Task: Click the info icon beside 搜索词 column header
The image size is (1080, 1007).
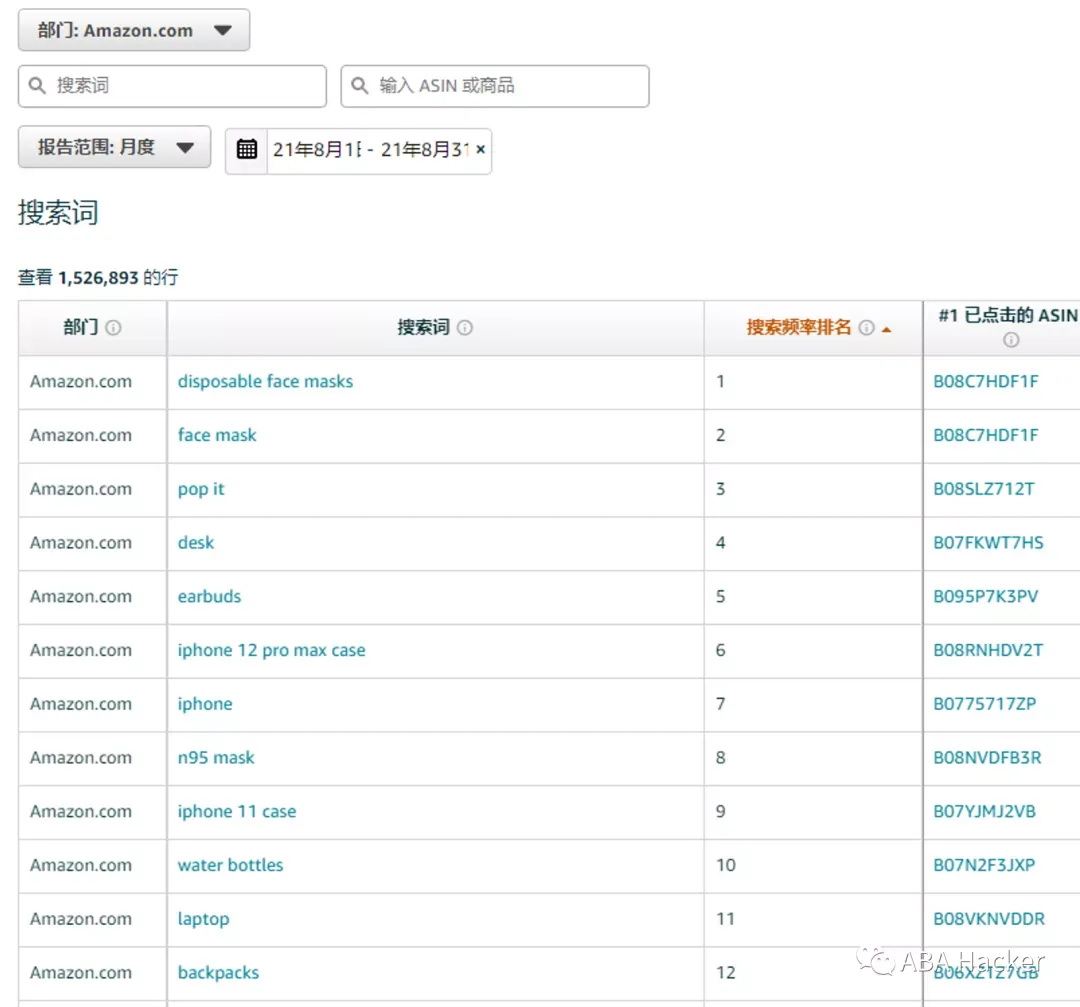Action: coord(465,328)
